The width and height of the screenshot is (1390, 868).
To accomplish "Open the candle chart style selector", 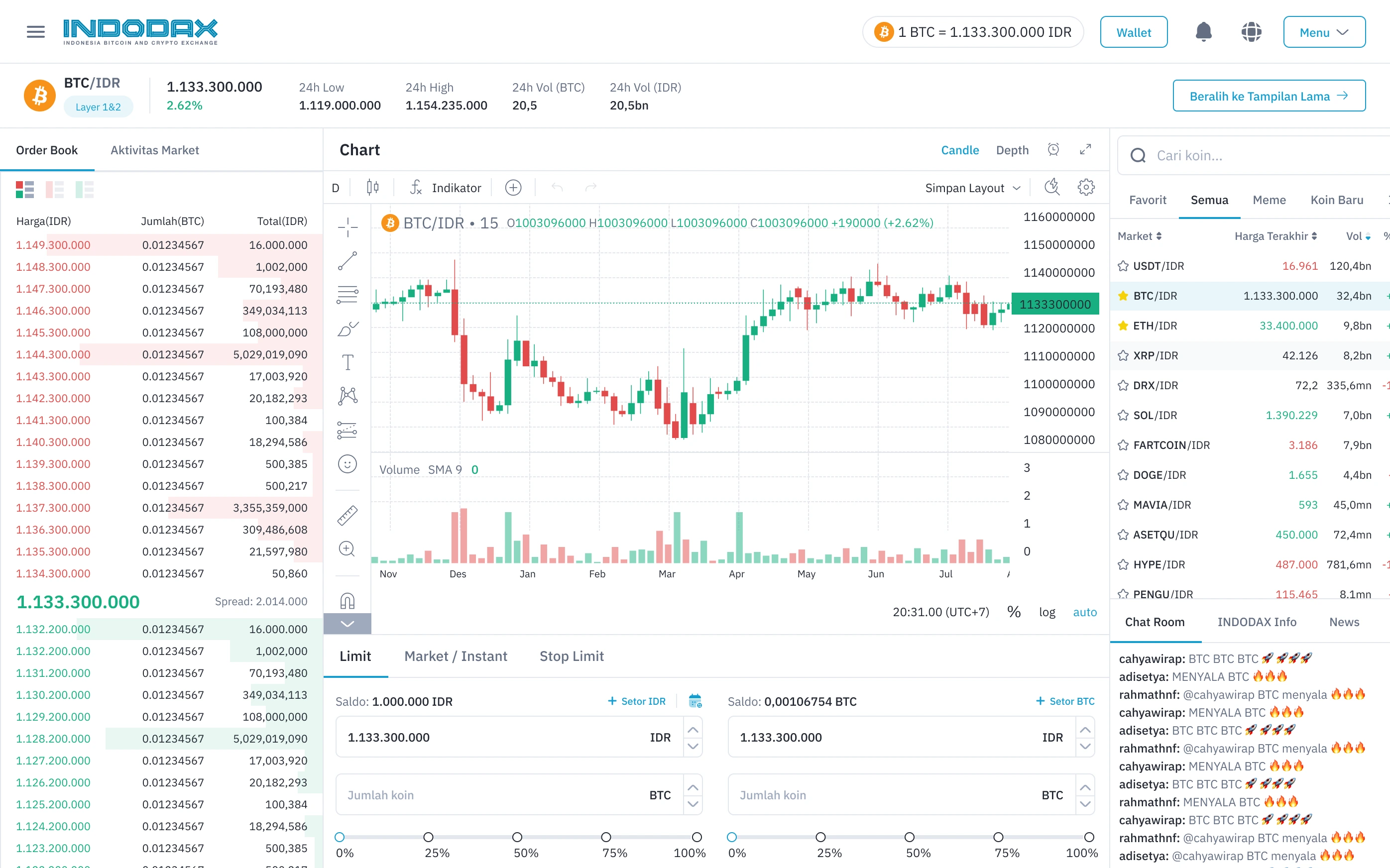I will [x=372, y=188].
